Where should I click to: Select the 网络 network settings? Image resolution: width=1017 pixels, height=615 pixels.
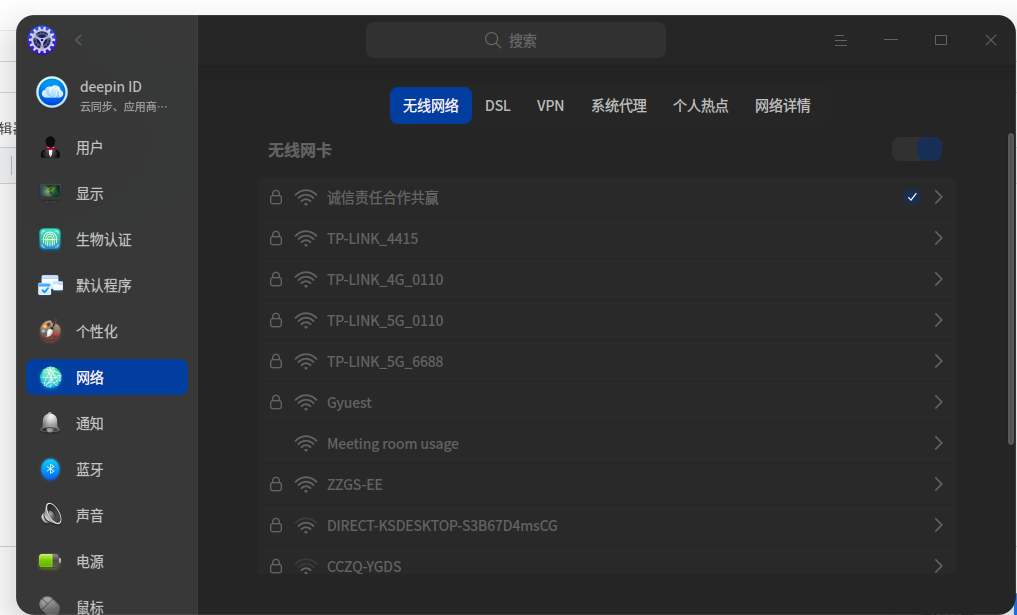click(107, 378)
